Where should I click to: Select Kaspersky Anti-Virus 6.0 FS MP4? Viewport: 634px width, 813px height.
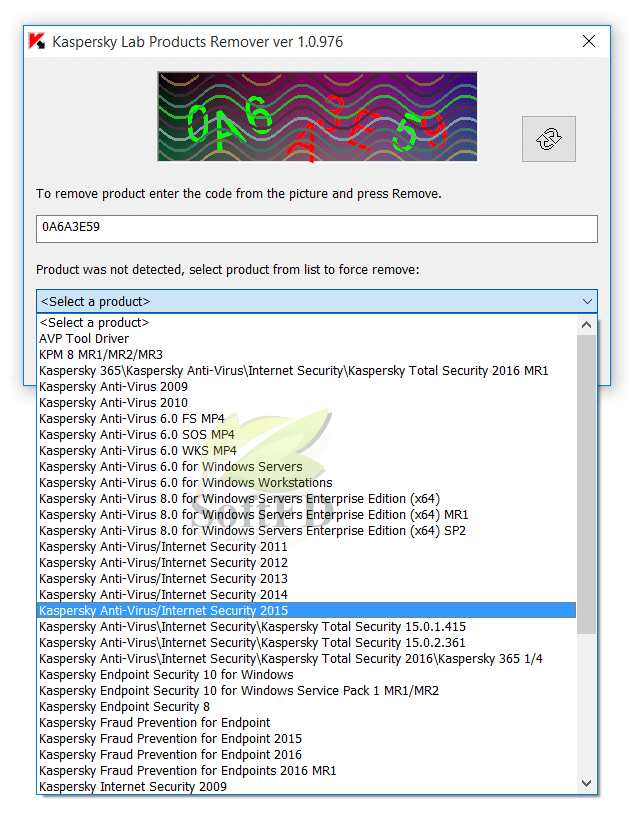pyautogui.click(x=306, y=418)
